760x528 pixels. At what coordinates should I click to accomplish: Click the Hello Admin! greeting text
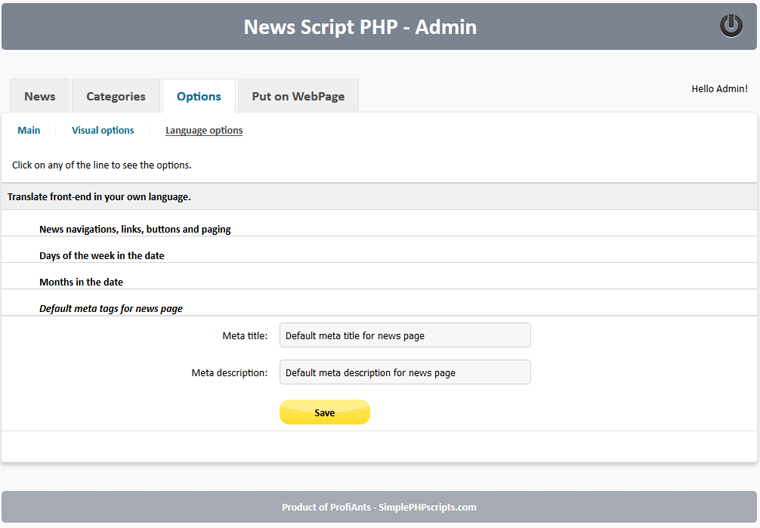tap(719, 89)
